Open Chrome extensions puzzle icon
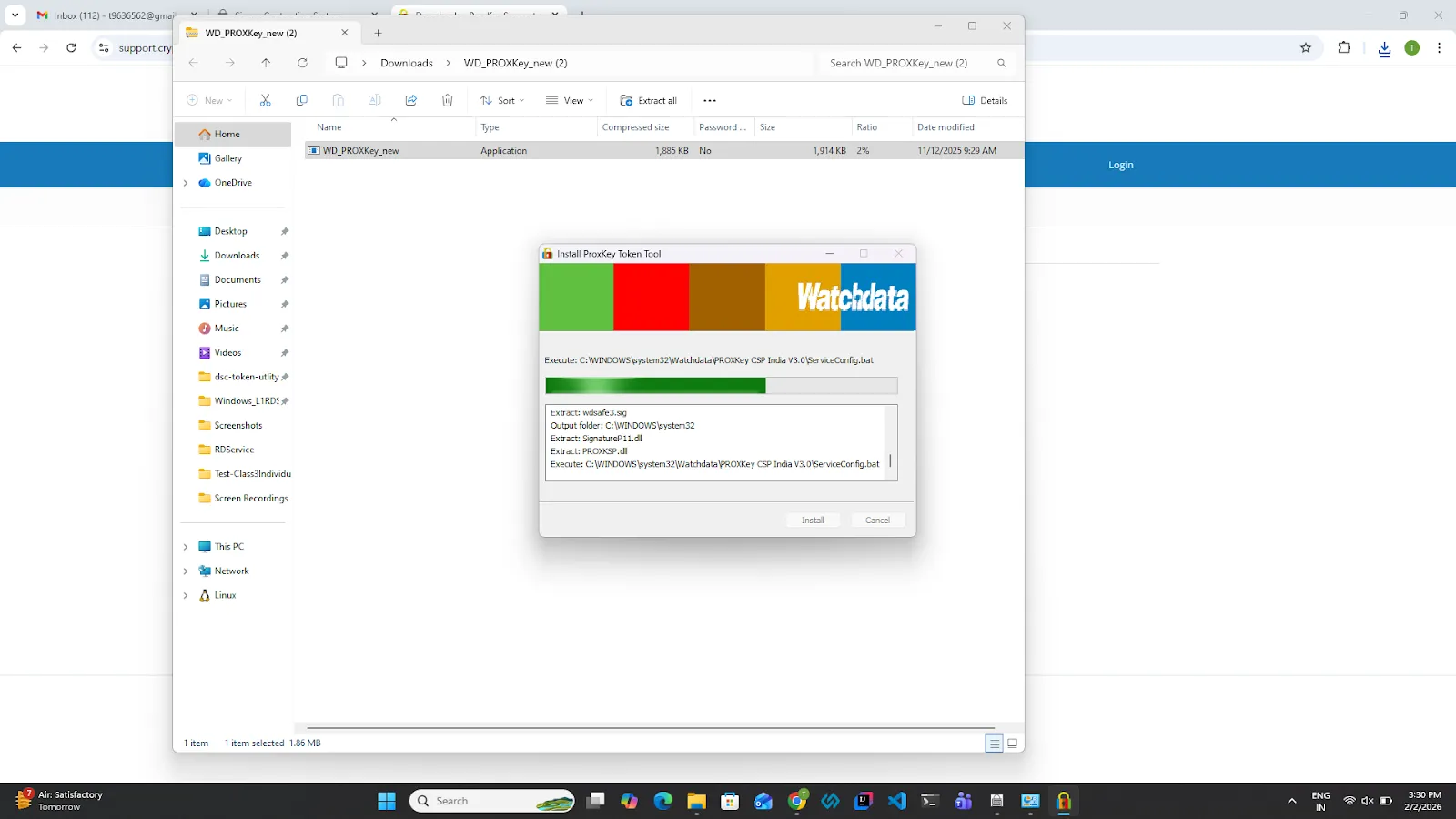This screenshot has height=819, width=1456. (1344, 48)
